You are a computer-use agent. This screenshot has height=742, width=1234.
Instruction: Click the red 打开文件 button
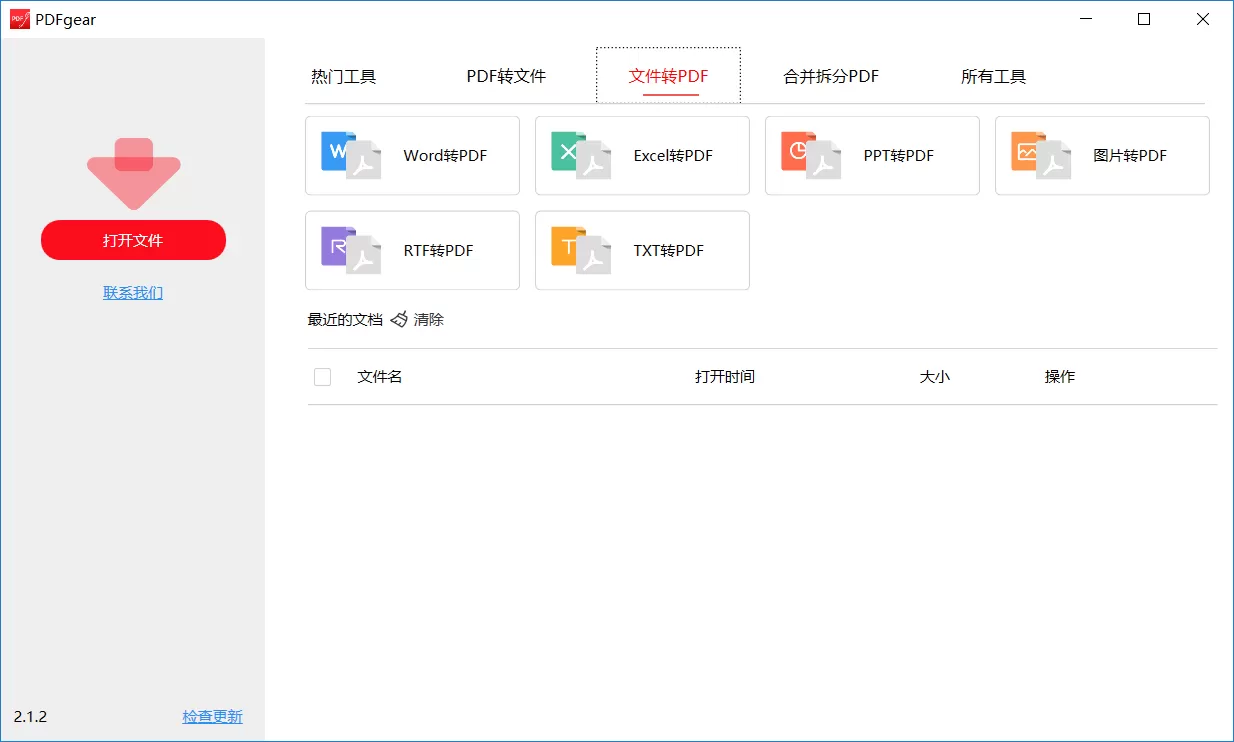coord(133,240)
